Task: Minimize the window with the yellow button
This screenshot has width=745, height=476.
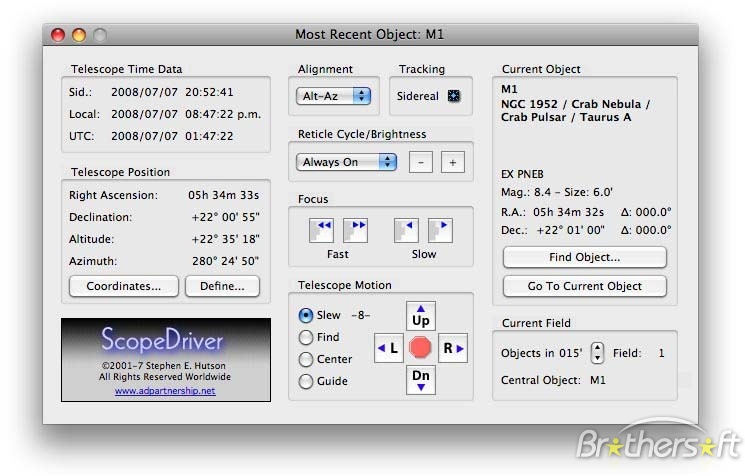Action: (x=79, y=35)
